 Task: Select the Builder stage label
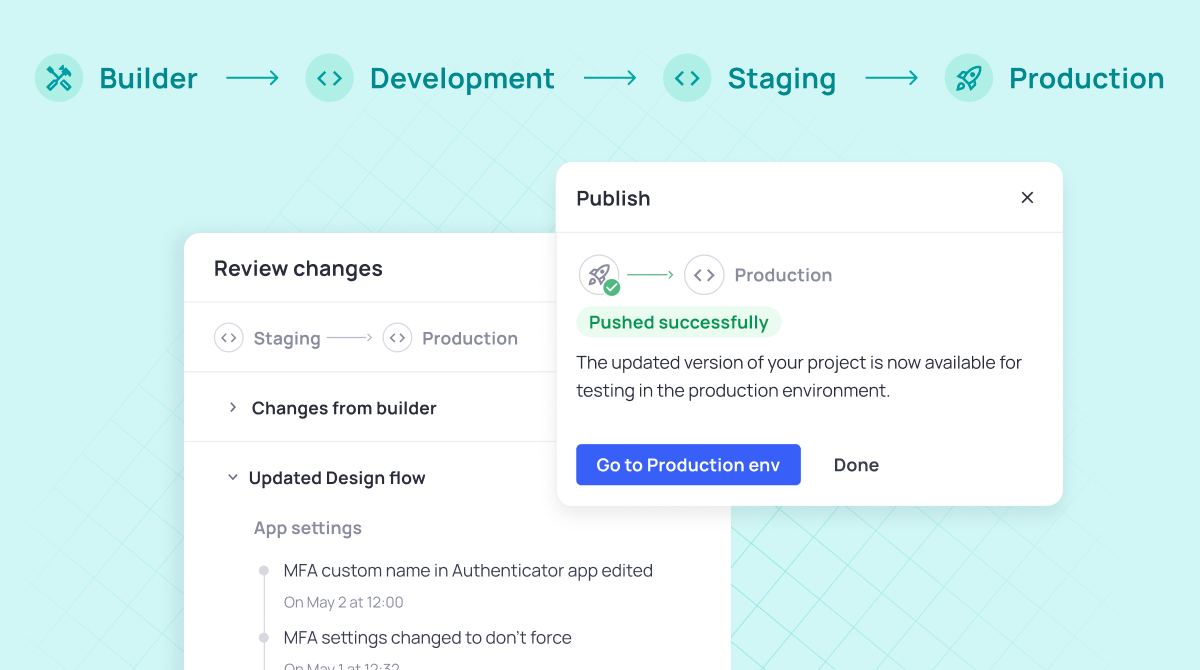(148, 78)
